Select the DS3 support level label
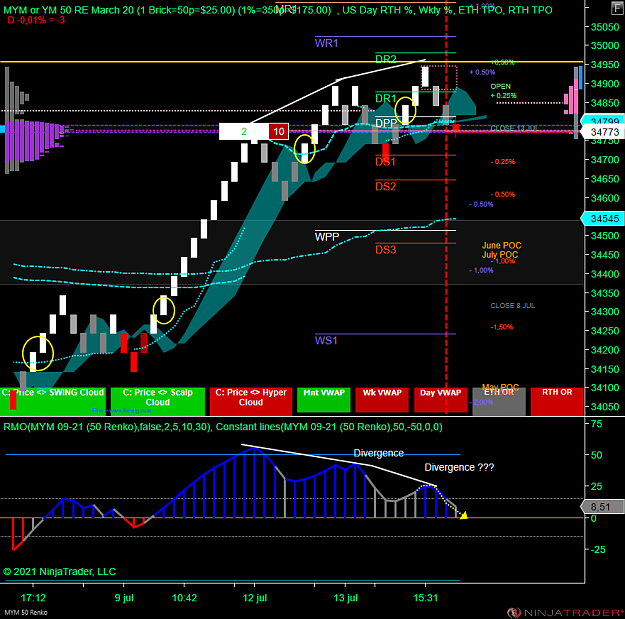625x619 pixels. [385, 250]
